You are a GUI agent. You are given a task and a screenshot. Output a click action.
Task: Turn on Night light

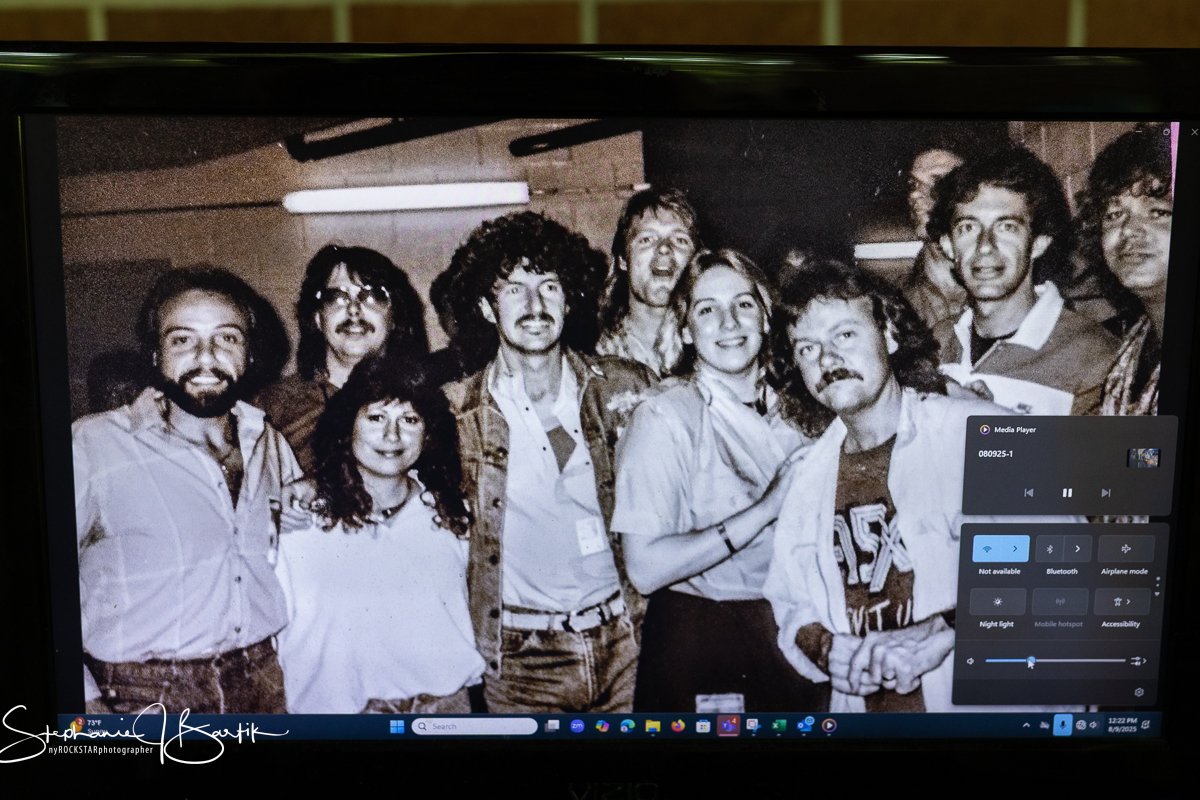pyautogui.click(x=997, y=602)
